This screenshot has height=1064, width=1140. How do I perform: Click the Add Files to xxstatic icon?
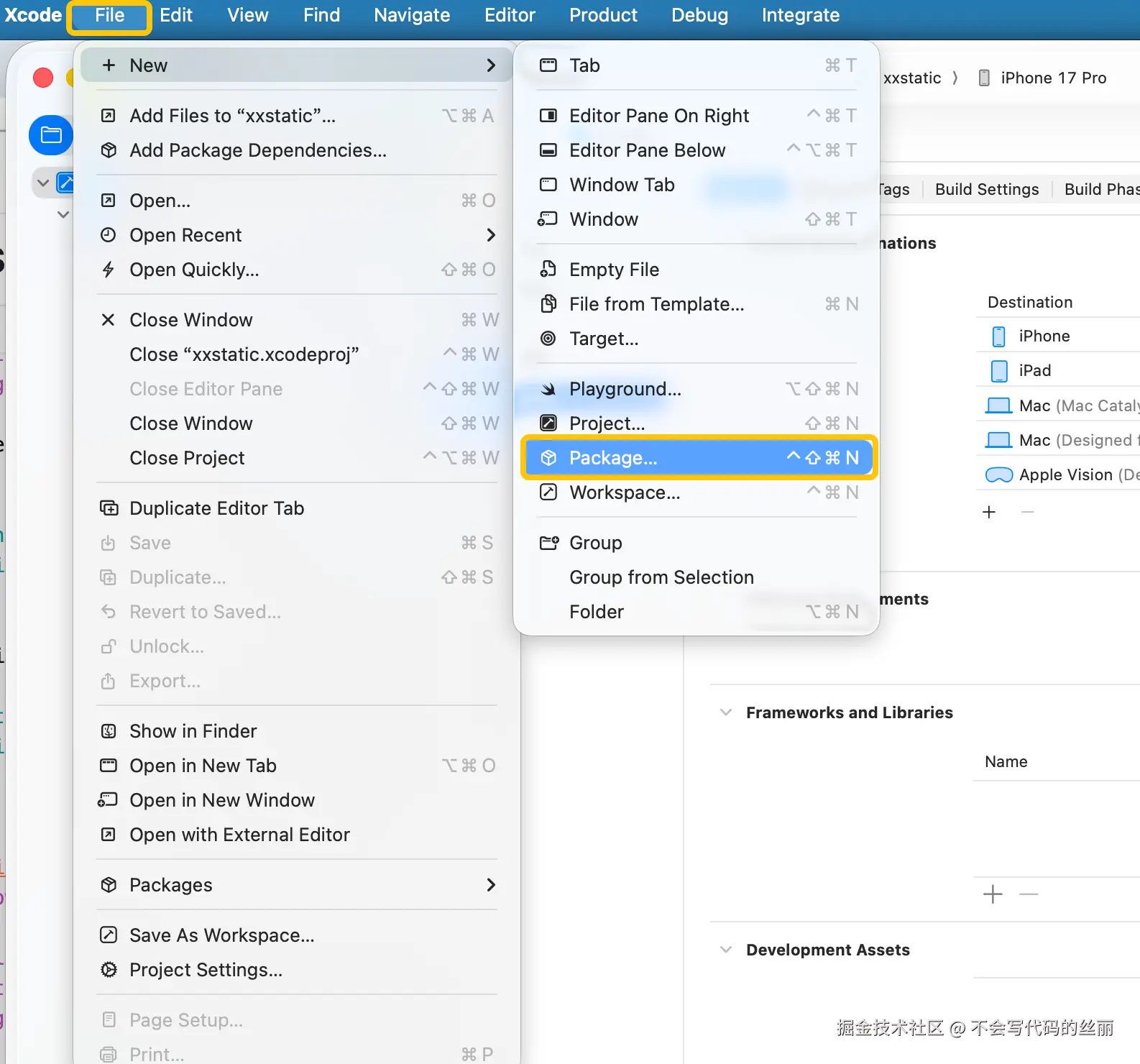[x=109, y=116]
